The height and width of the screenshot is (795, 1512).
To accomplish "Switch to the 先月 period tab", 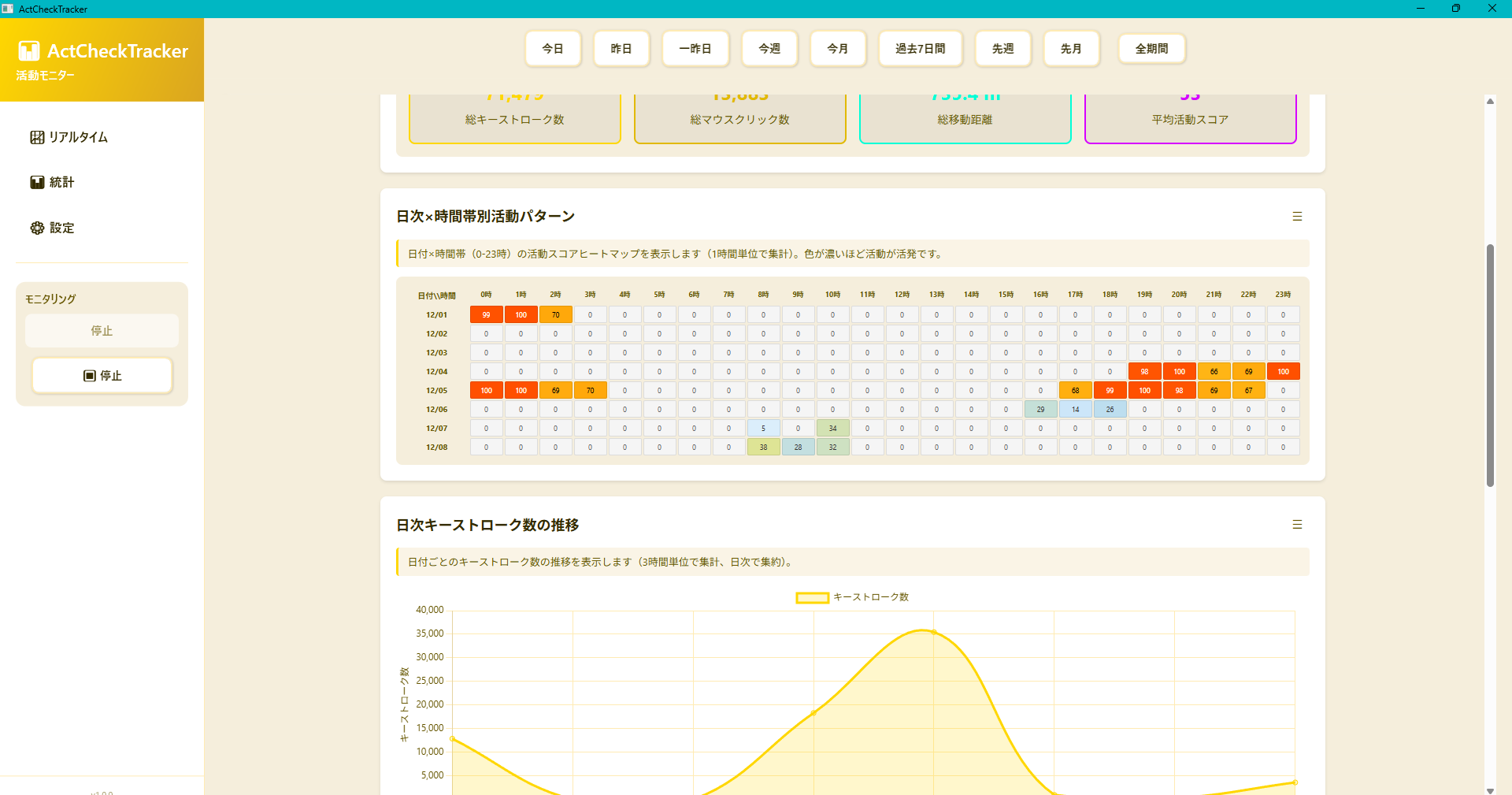I will (x=1071, y=48).
